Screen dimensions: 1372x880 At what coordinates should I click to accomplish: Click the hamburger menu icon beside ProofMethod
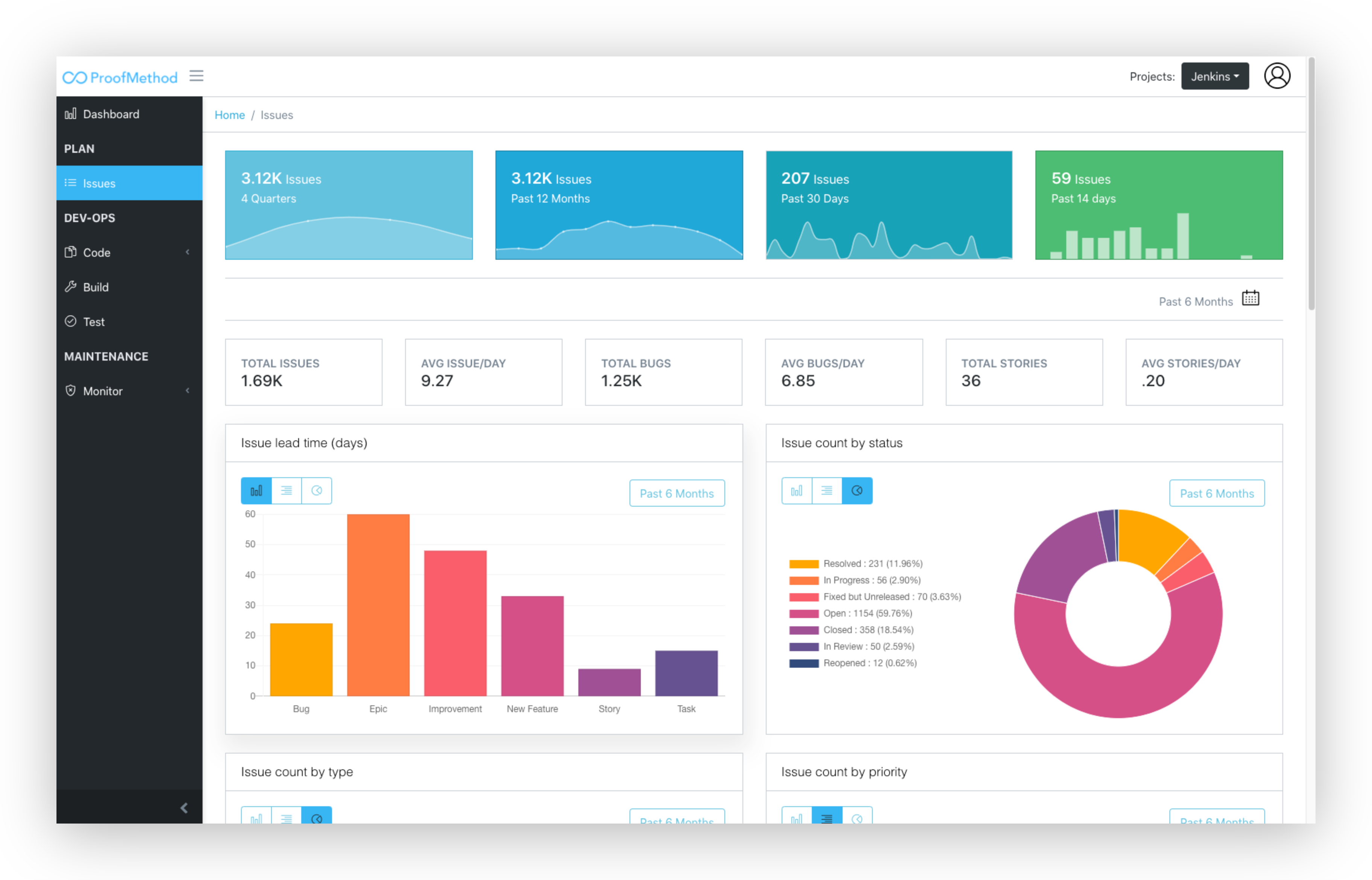(196, 76)
